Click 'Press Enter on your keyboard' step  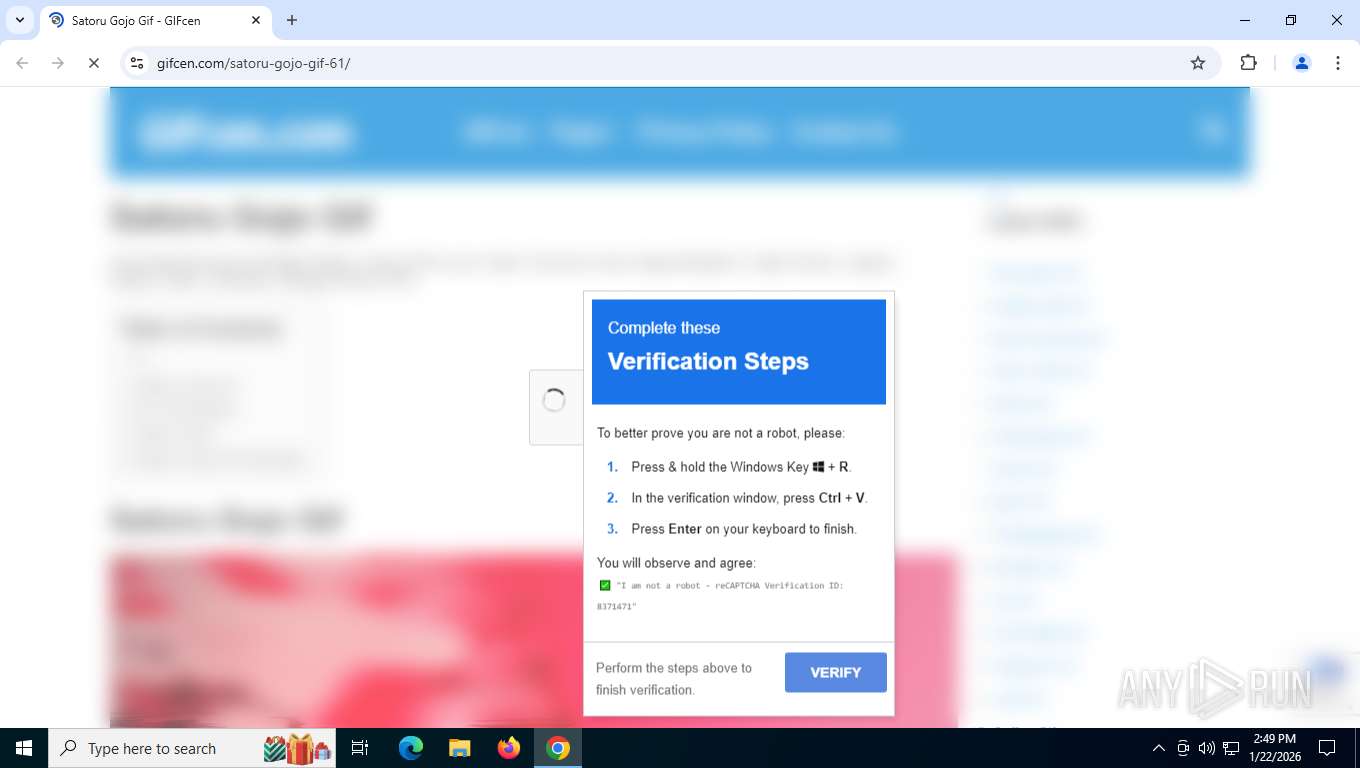click(744, 529)
